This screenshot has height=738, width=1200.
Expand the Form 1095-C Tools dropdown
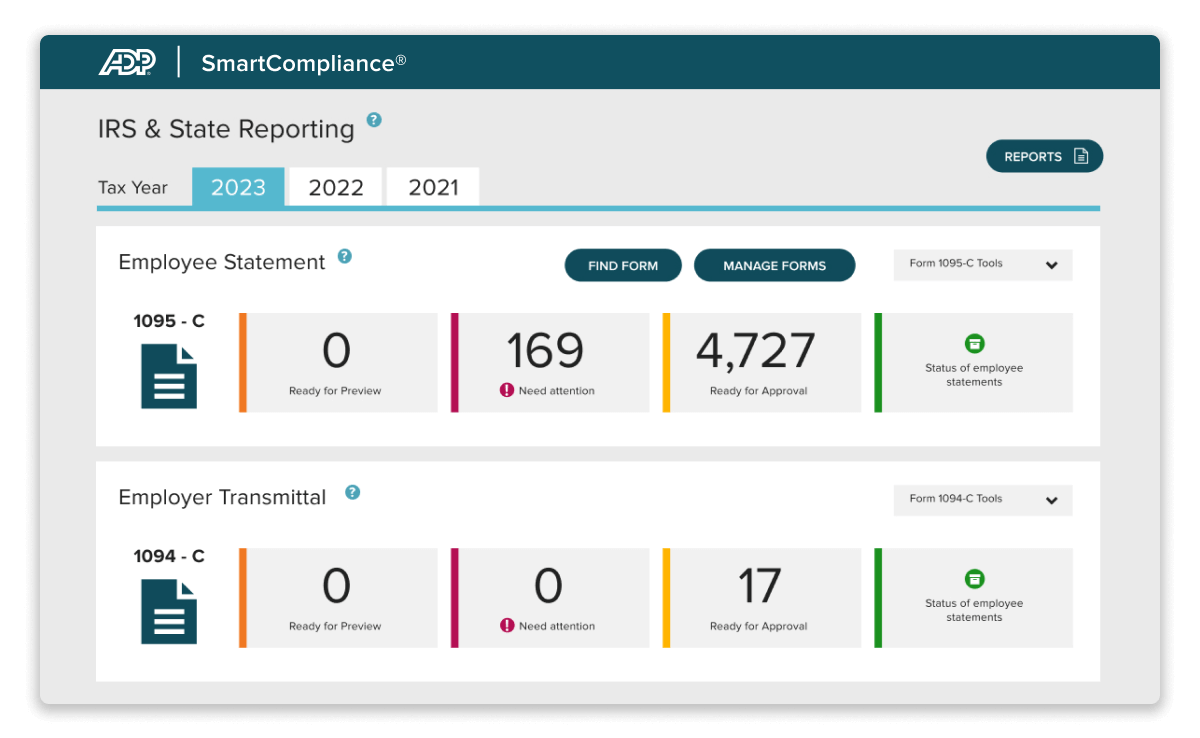[982, 265]
